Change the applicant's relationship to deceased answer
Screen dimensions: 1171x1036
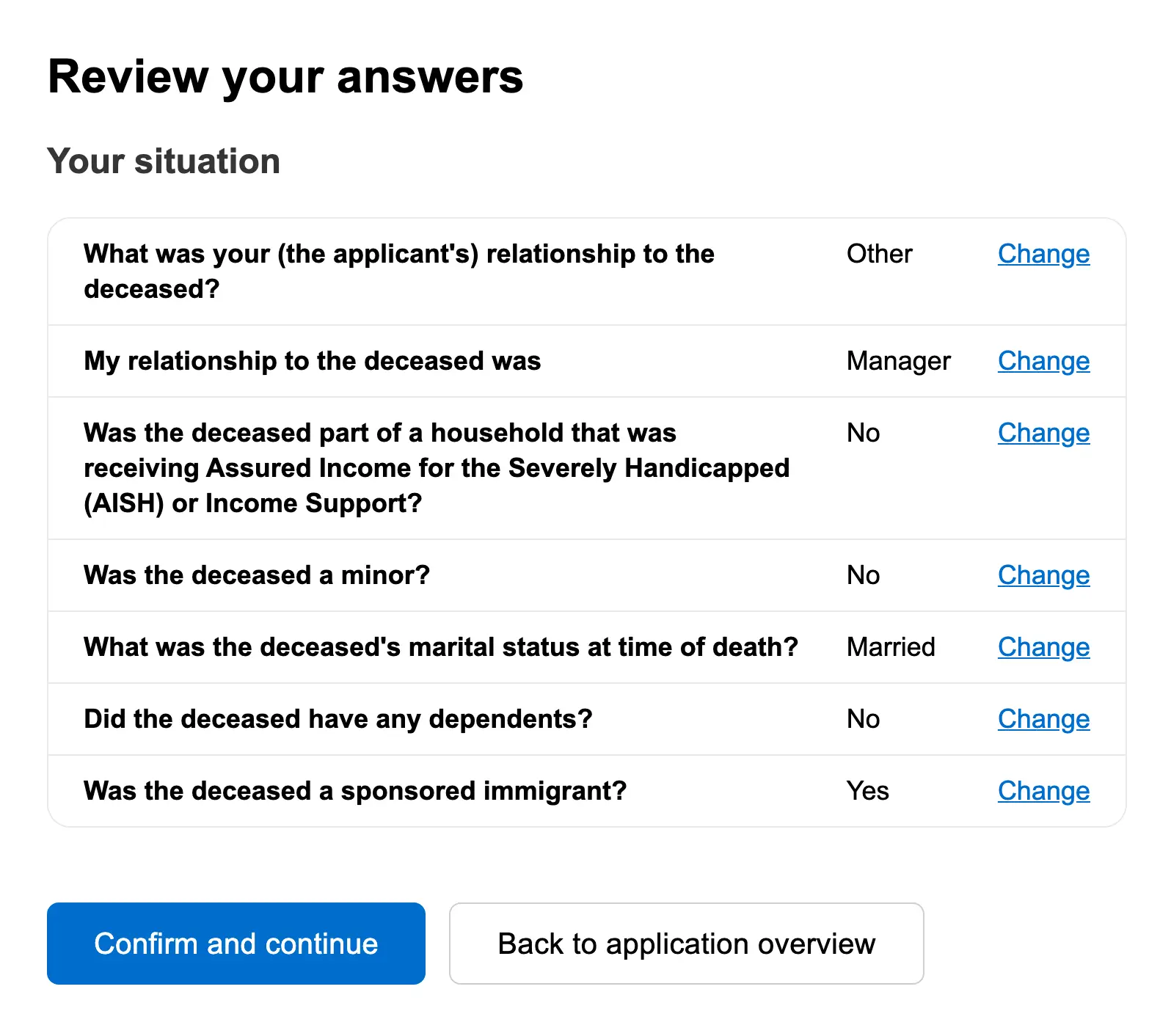(1043, 254)
